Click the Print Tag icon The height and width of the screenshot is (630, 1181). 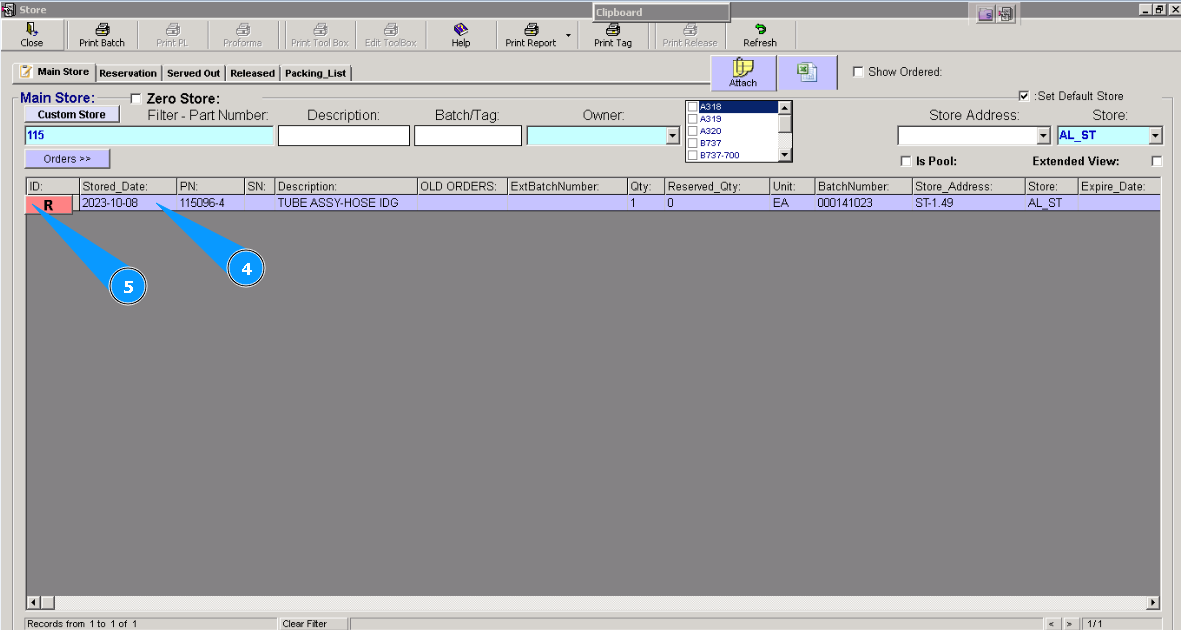pyautogui.click(x=613, y=35)
